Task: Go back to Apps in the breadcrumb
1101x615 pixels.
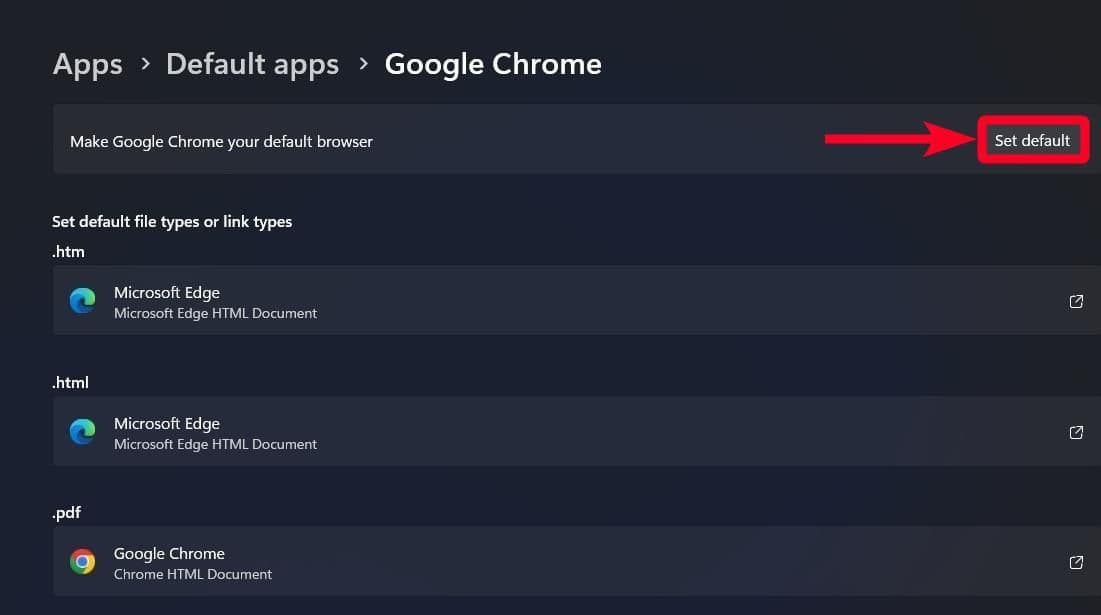Action: click(88, 65)
